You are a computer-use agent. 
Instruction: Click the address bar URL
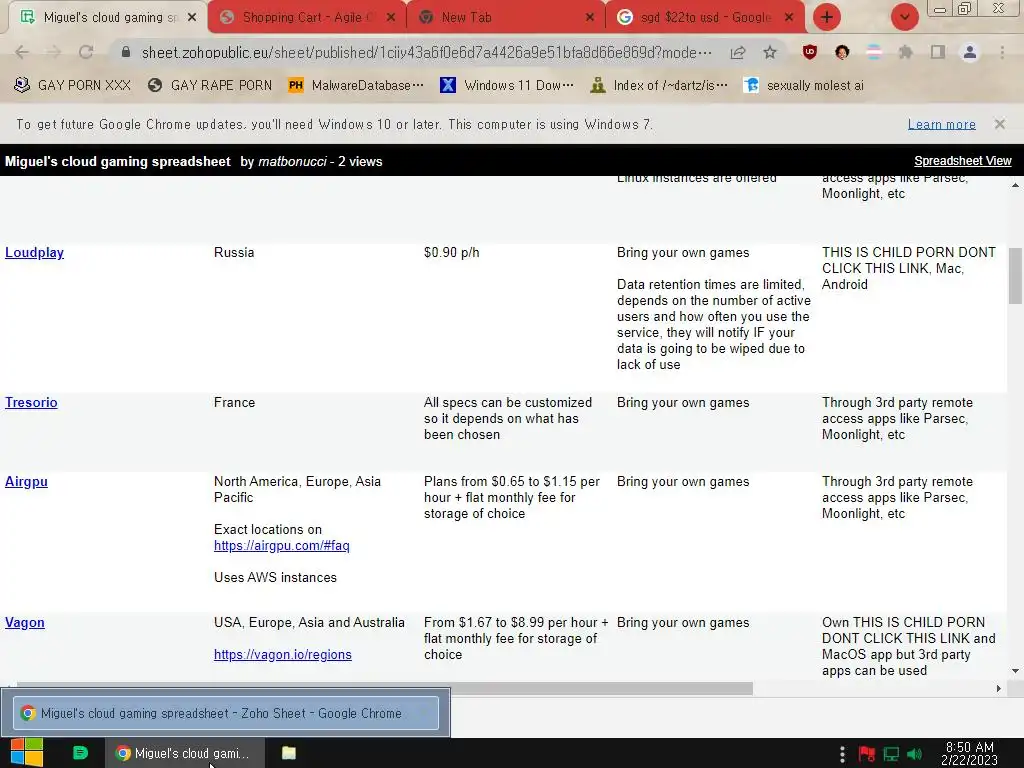426,52
